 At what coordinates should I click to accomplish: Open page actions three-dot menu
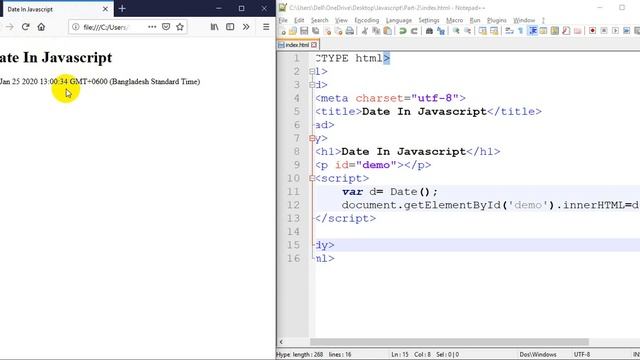pos(152,27)
